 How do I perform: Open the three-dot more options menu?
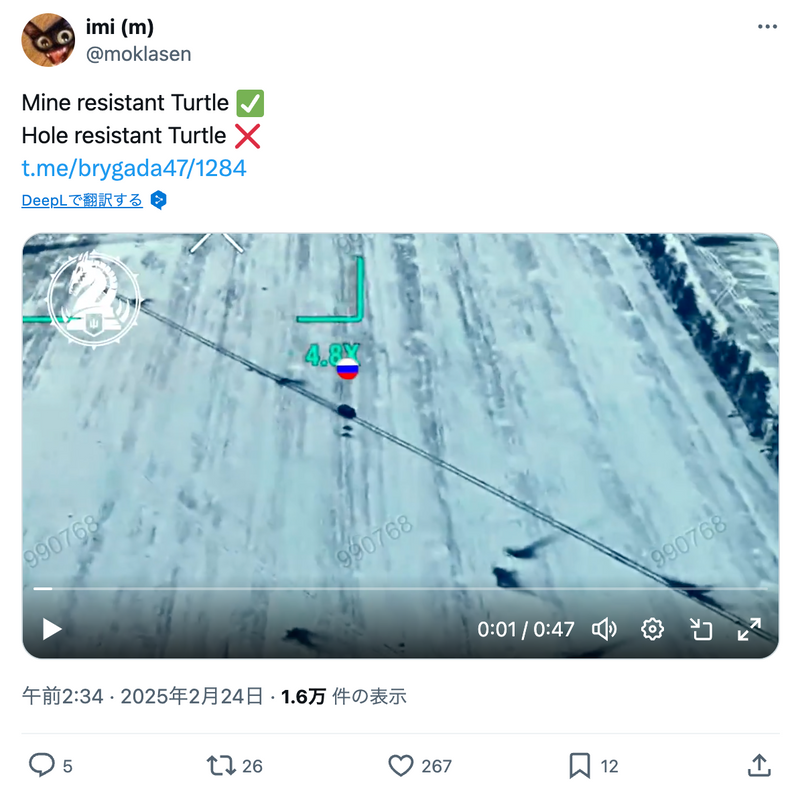click(765, 27)
